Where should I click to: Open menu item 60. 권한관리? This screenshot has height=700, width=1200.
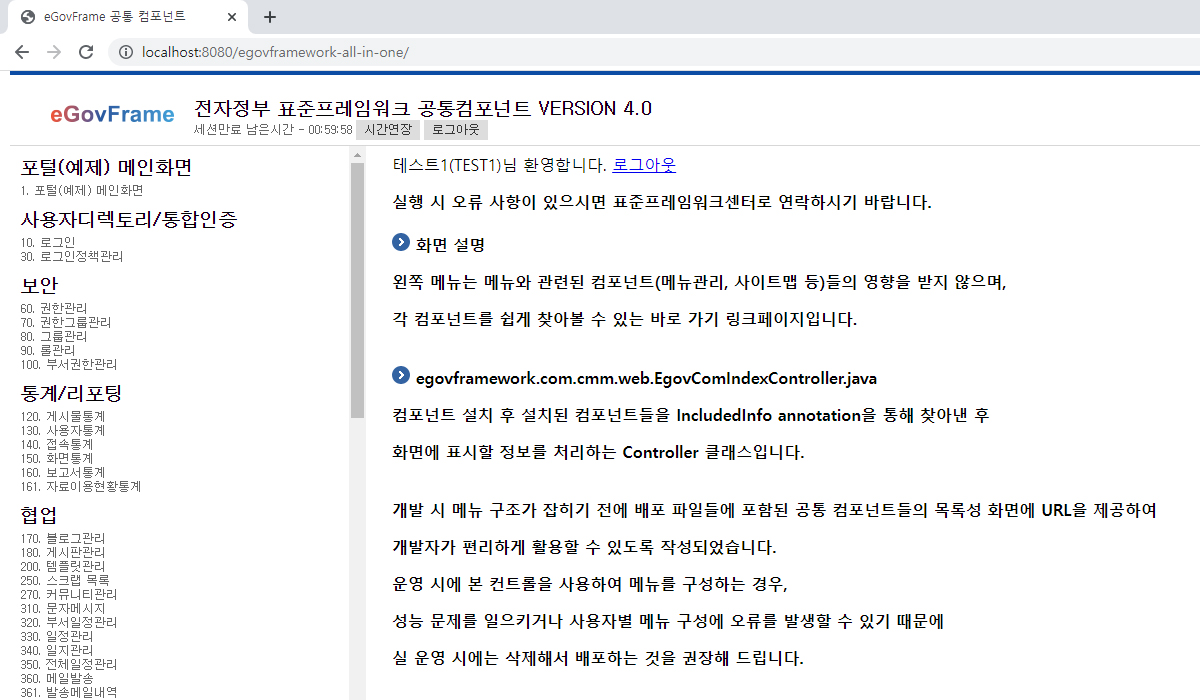53,308
